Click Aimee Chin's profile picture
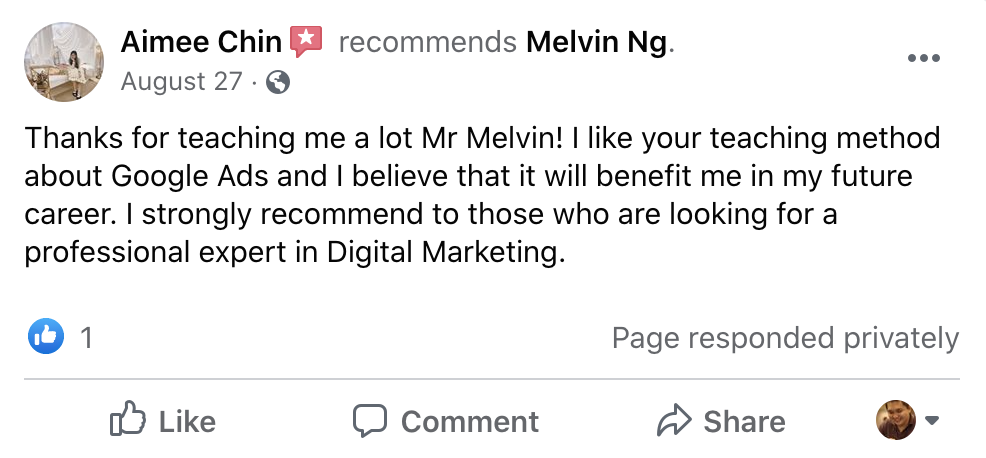This screenshot has width=986, height=458. (64, 62)
